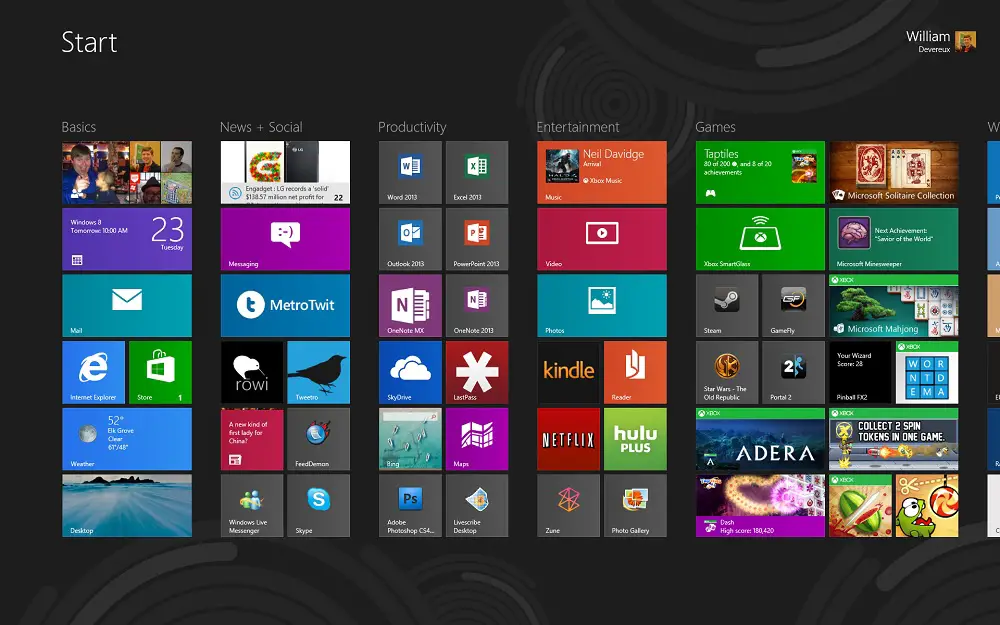The image size is (1000, 625).
Task: Open the Engadget news tile
Action: 285,172
